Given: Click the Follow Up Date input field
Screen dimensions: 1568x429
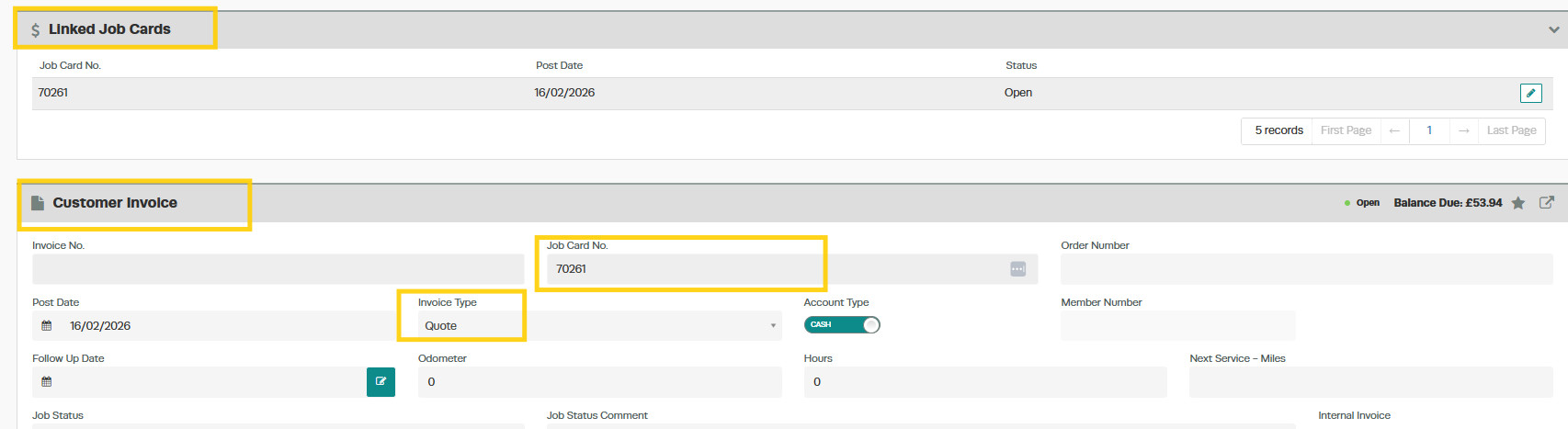Looking at the screenshot, I should (199, 382).
